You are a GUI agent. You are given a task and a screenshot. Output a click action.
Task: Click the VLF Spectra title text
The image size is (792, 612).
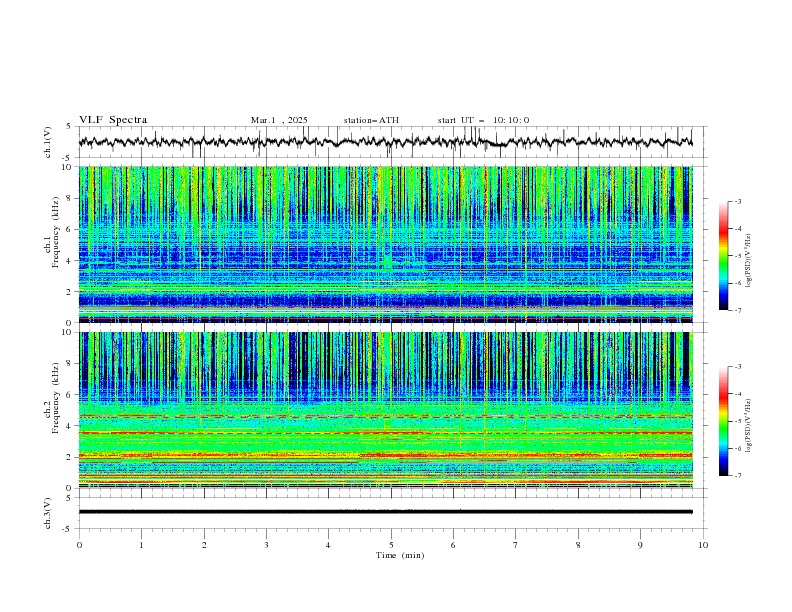113,120
